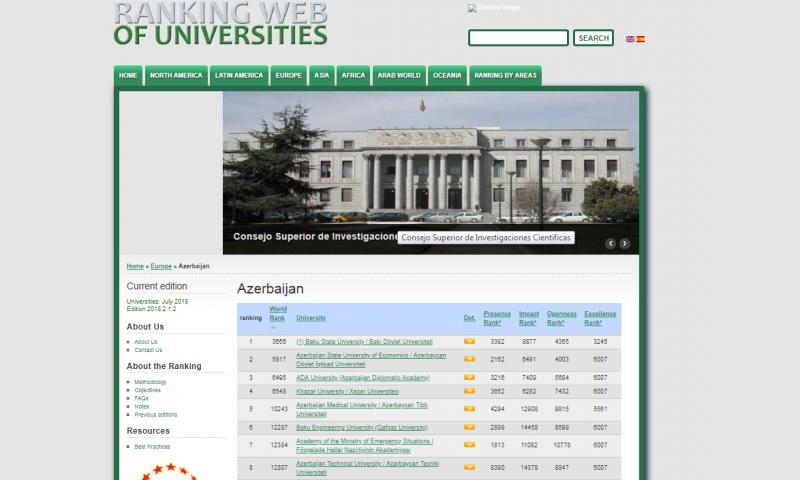Open details icon for Baku Engineering University row
This screenshot has height=480, width=800.
pos(469,427)
